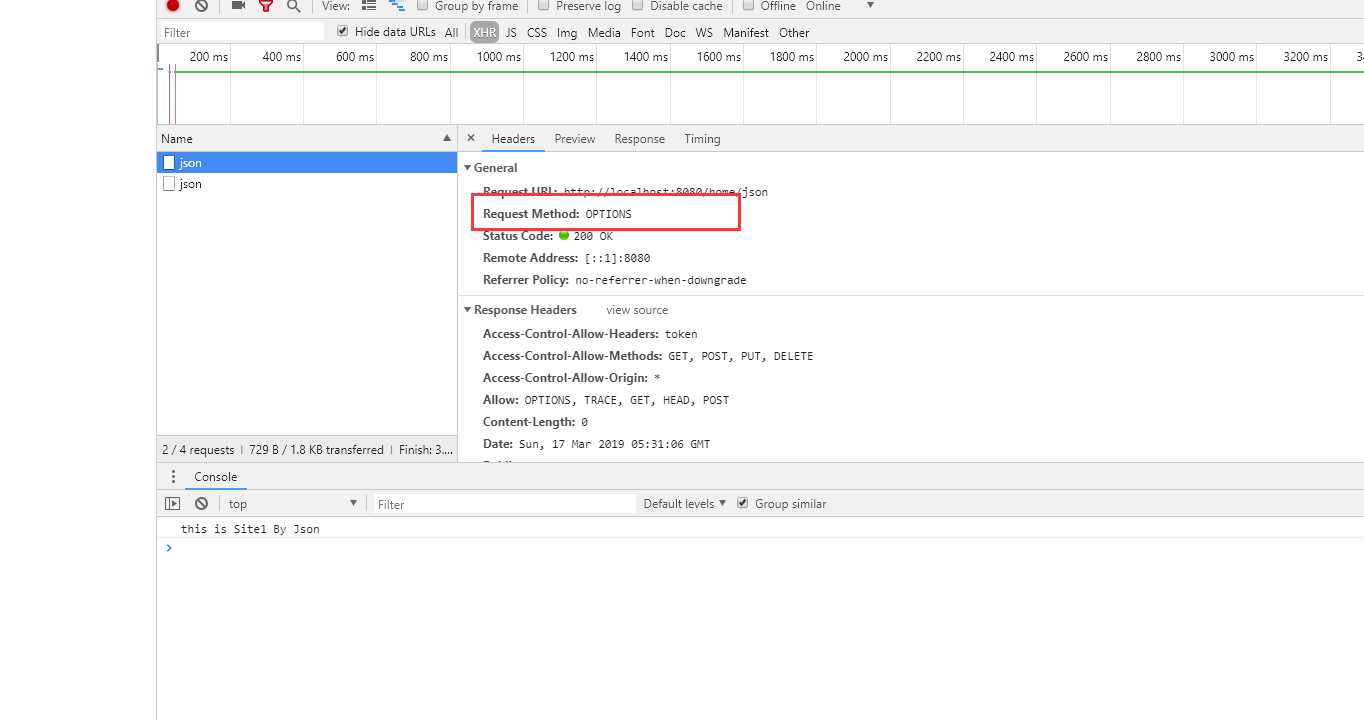Toggle the XHR request type filter
Screen dimensions: 1364x720
tap(485, 32)
